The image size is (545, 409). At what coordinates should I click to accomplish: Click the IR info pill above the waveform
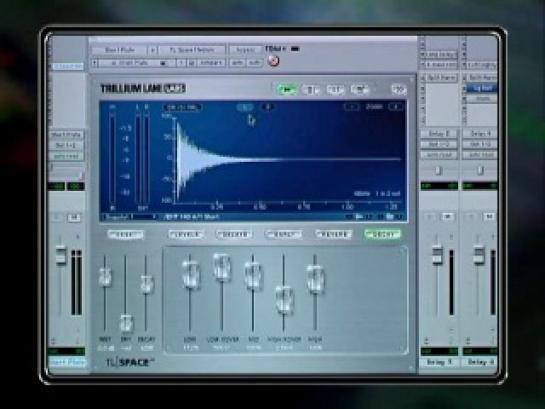[182, 107]
